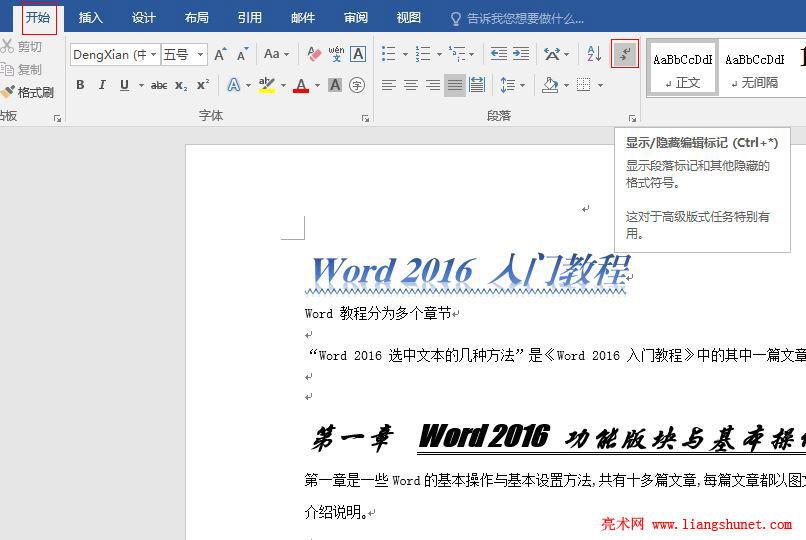Toggle subscript formatting
This screenshot has width=806, height=540.
click(x=181, y=85)
